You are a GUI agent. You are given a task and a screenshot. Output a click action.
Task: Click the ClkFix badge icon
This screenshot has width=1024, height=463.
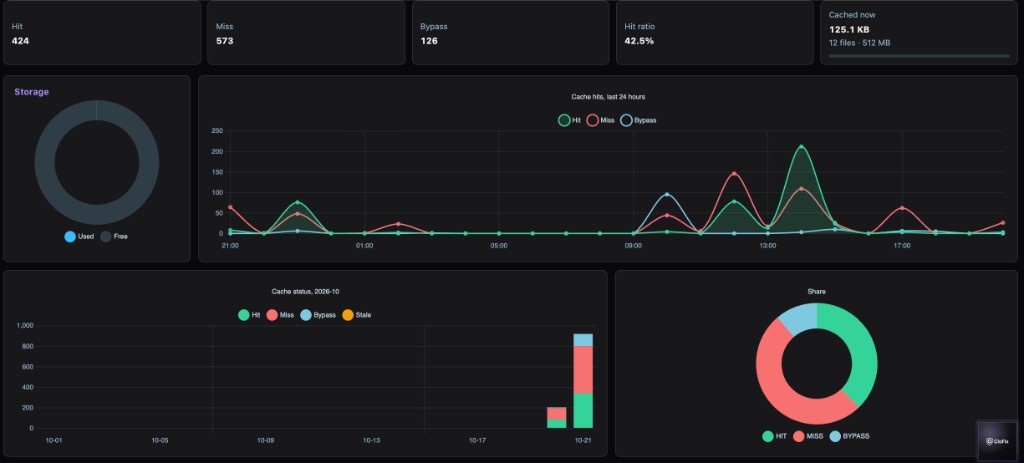pyautogui.click(x=997, y=441)
